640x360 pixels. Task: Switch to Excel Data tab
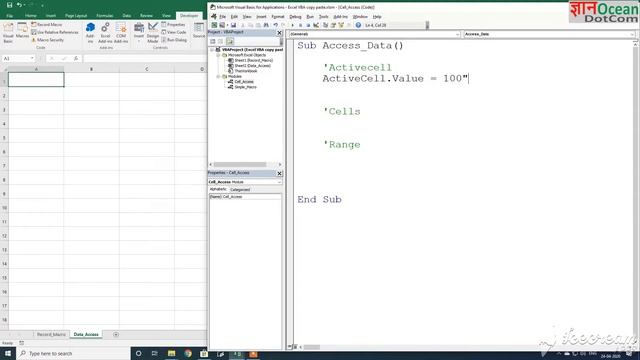coord(127,16)
